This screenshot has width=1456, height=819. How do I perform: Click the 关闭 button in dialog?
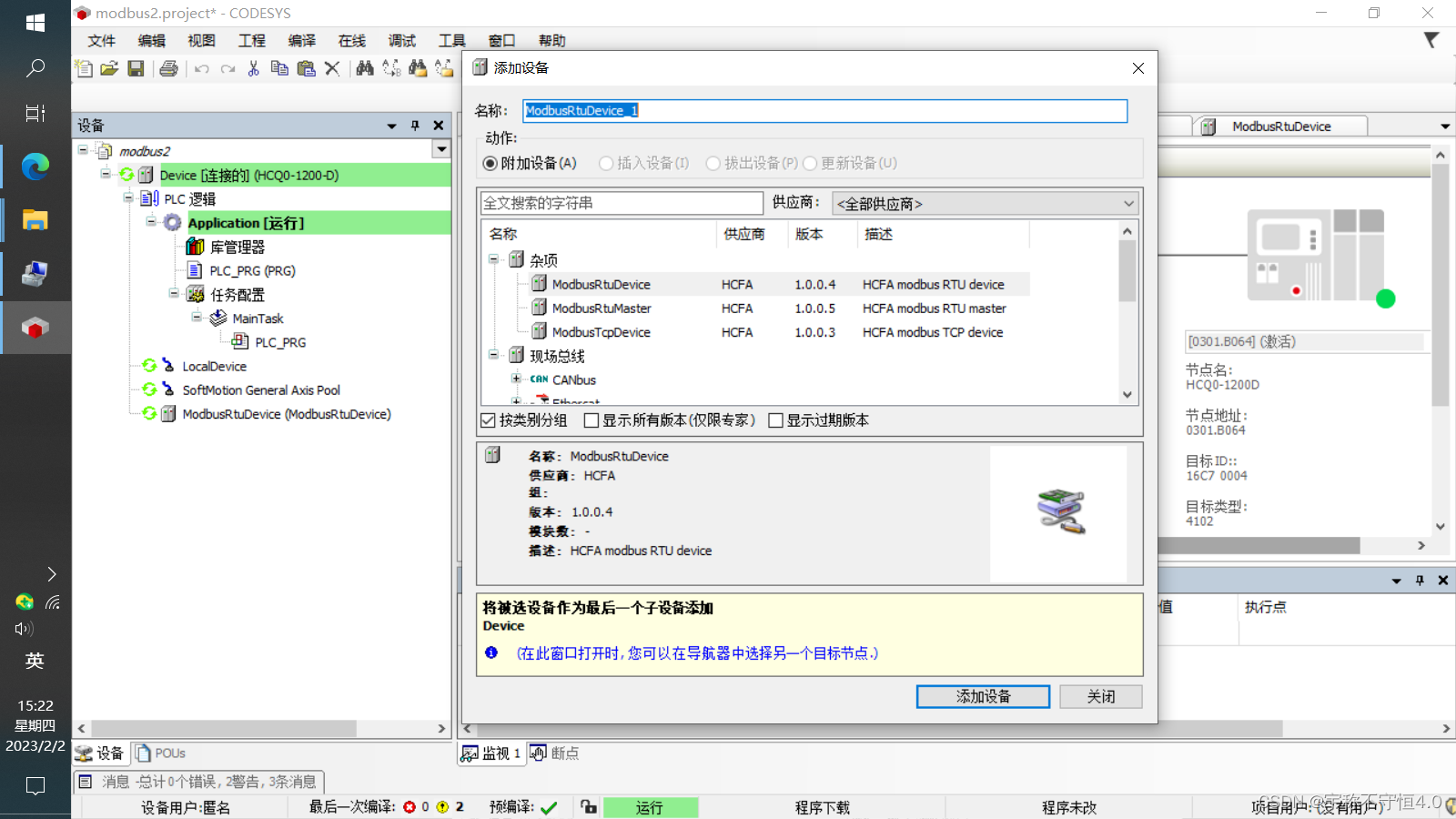(1101, 696)
